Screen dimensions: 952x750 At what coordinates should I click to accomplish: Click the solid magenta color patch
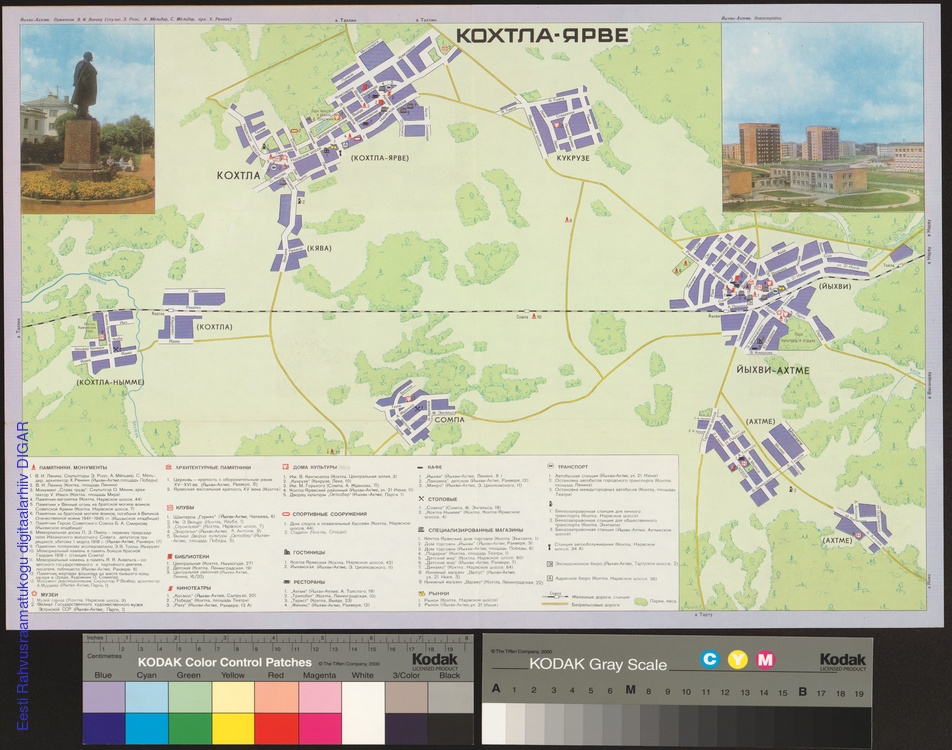pyautogui.click(x=319, y=728)
